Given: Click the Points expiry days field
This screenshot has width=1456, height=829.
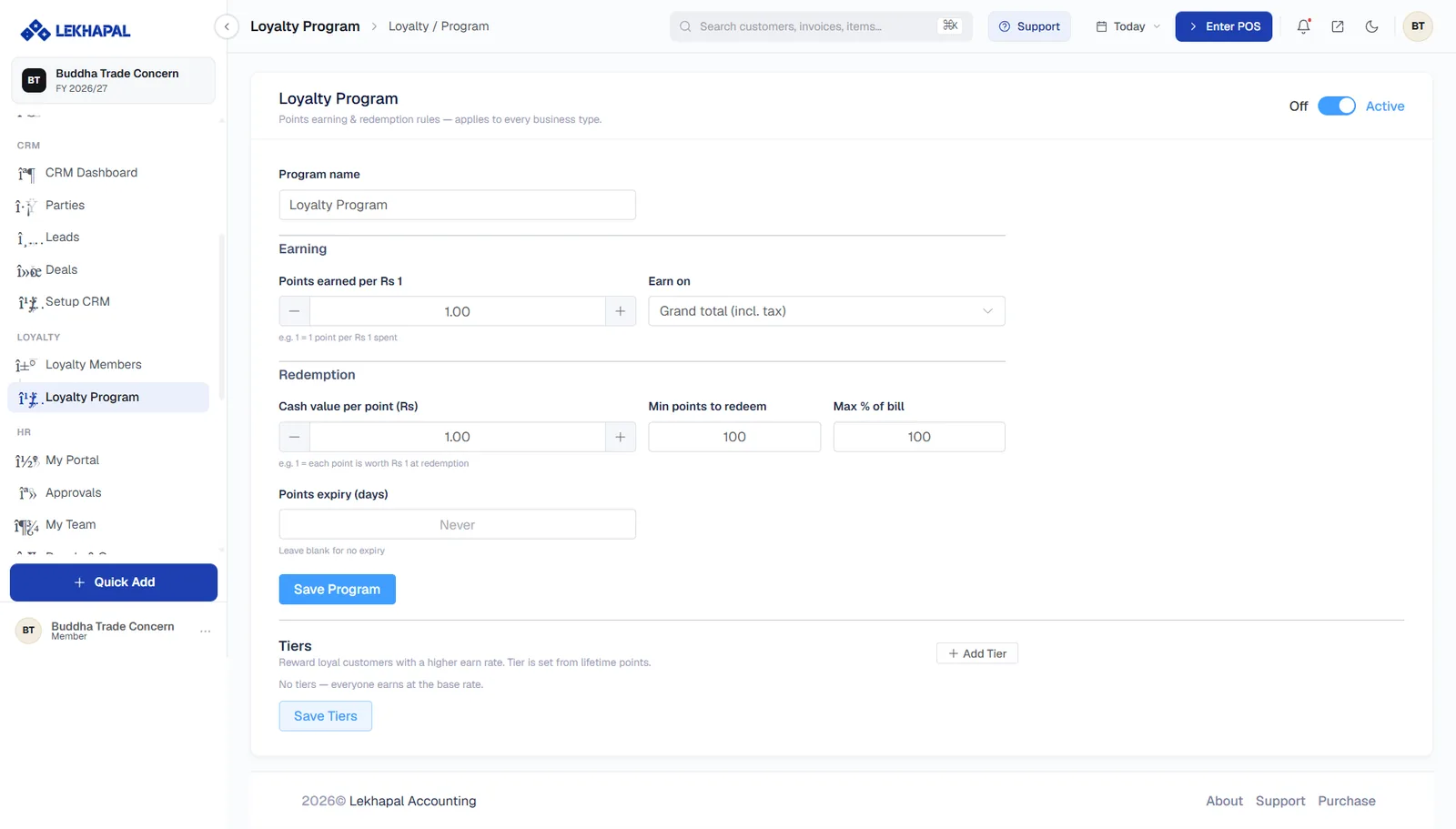Looking at the screenshot, I should [457, 525].
